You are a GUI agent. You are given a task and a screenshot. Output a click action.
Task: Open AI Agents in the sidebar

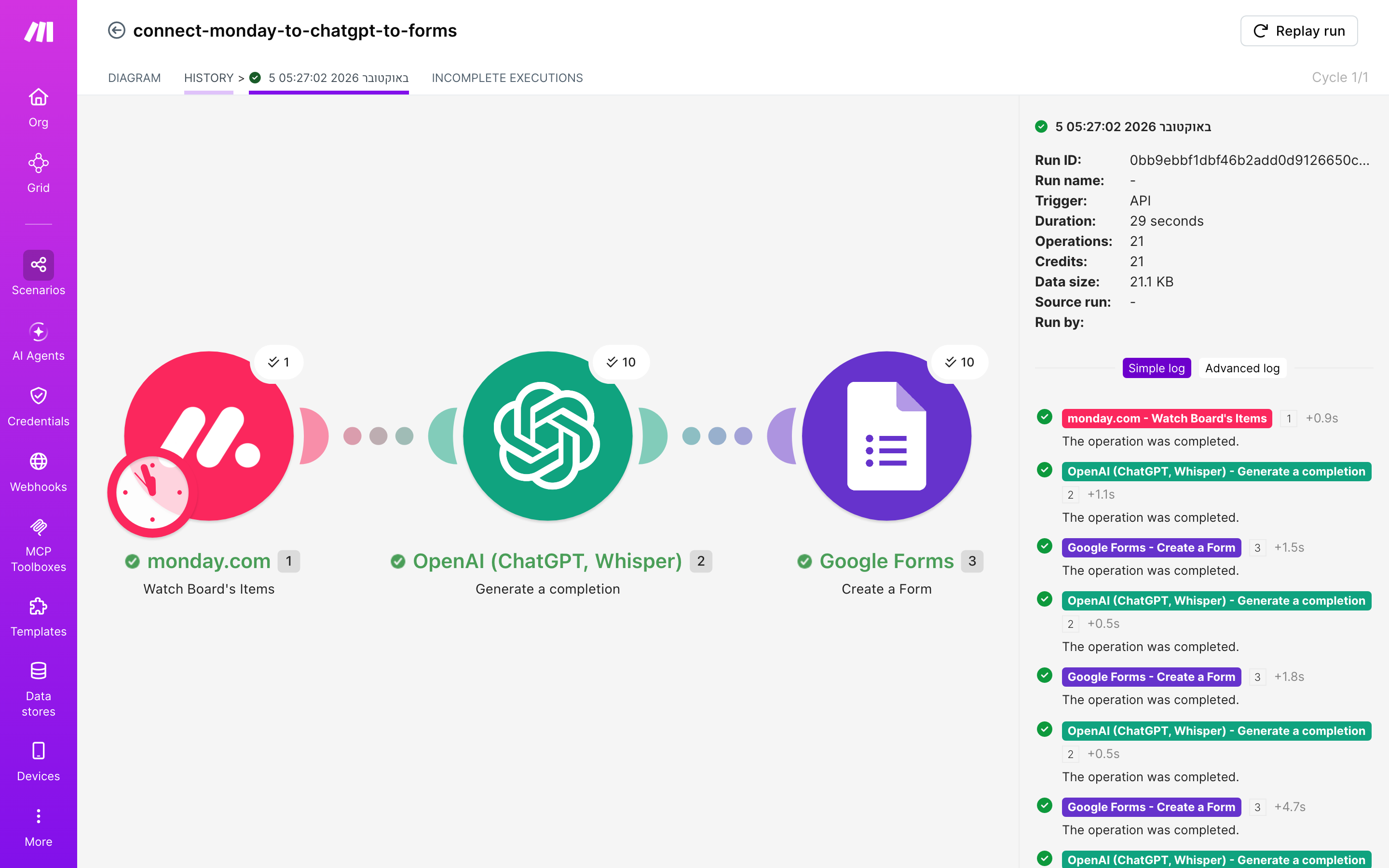(x=39, y=341)
